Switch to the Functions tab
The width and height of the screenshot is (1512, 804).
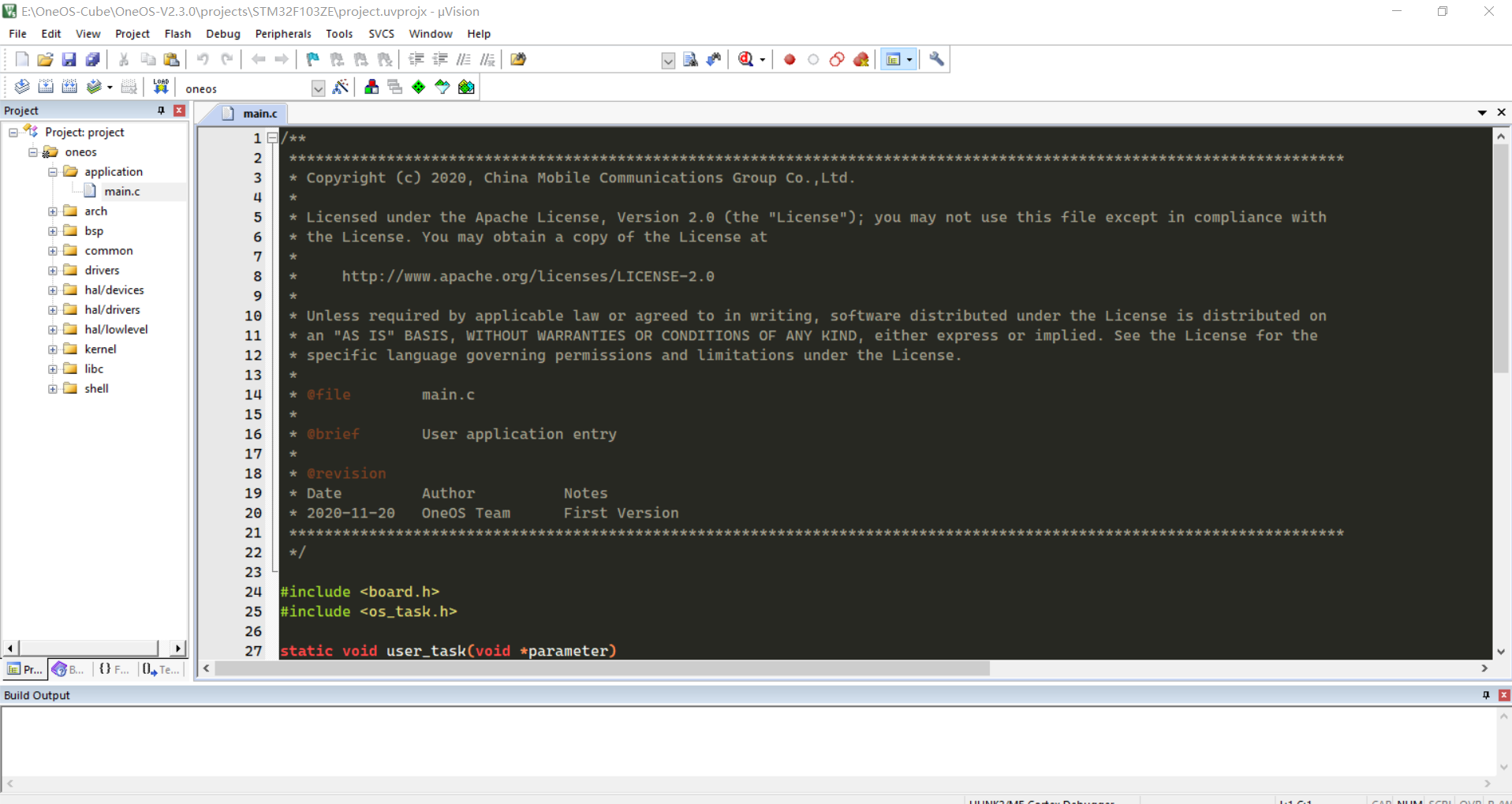click(x=113, y=669)
